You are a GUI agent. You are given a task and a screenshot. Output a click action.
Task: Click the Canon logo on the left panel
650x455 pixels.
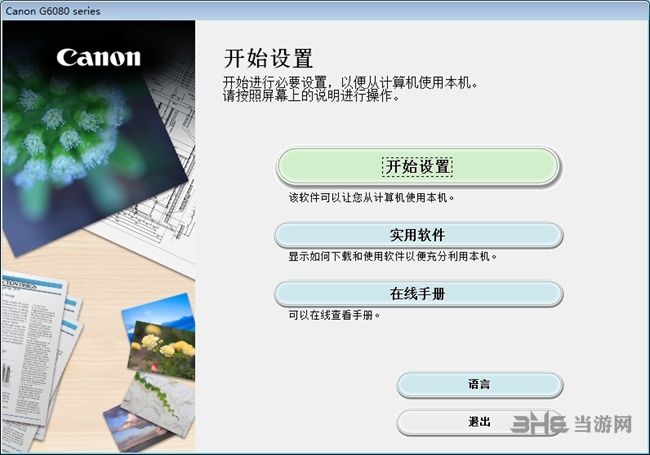click(99, 57)
